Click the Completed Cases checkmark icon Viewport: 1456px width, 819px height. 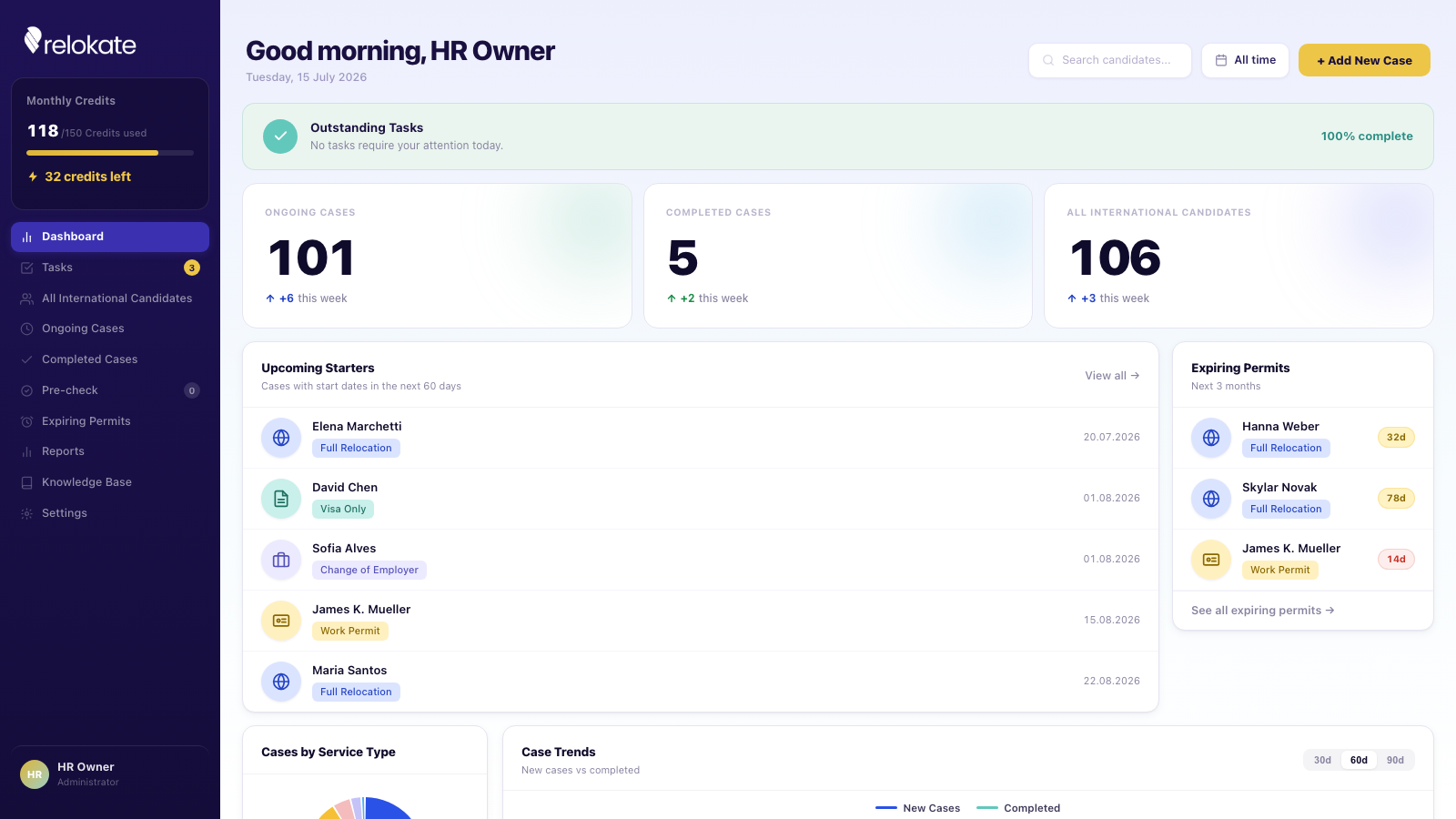click(x=26, y=359)
